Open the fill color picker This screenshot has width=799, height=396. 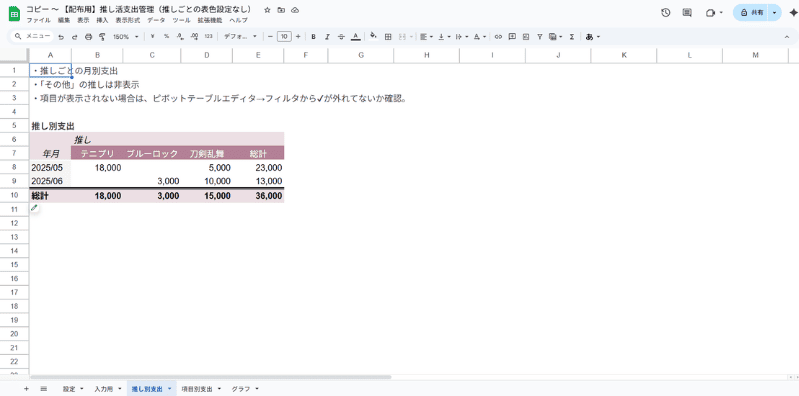374,37
